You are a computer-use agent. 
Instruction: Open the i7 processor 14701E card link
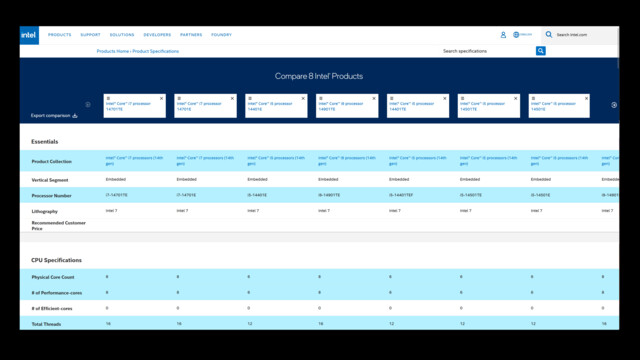pos(199,107)
